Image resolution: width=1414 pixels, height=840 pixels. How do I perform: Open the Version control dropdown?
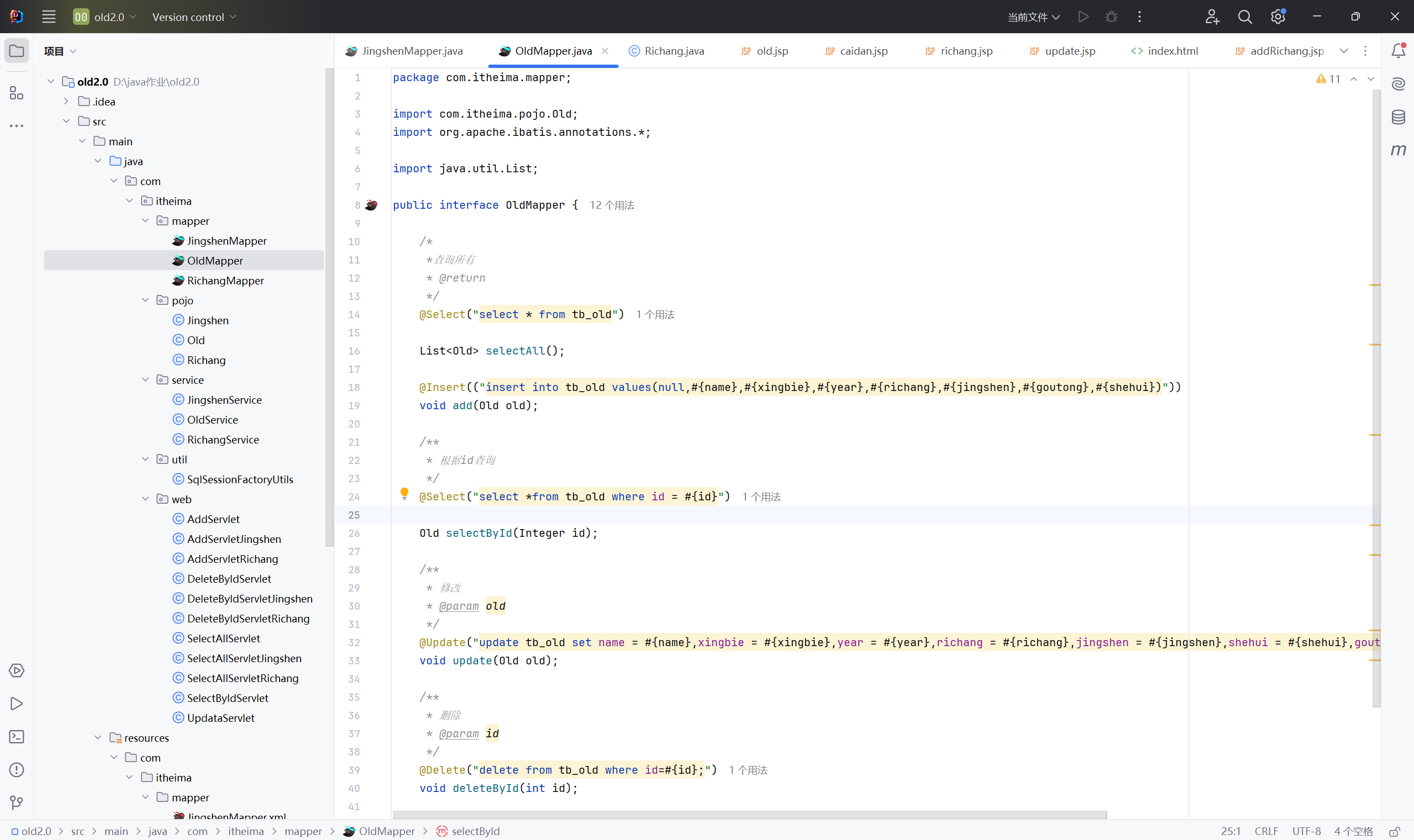tap(195, 17)
